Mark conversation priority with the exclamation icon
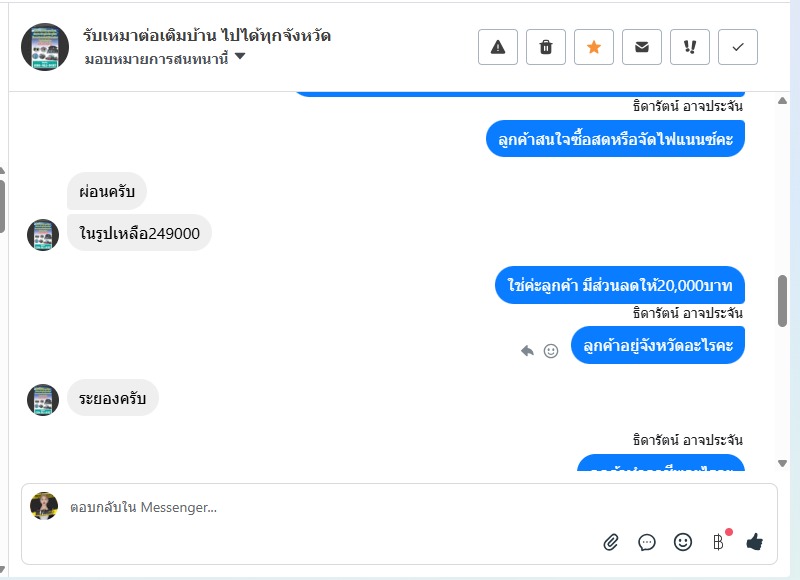Image resolution: width=800 pixels, height=580 pixels. tap(690, 47)
